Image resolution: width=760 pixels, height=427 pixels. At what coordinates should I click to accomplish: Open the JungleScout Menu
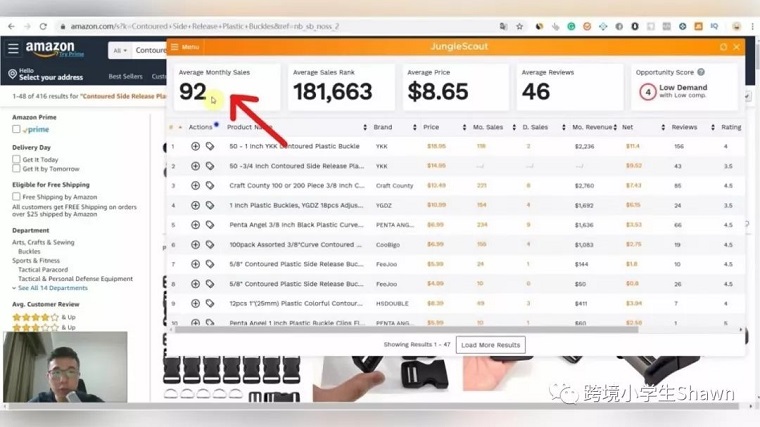pyautogui.click(x=185, y=47)
